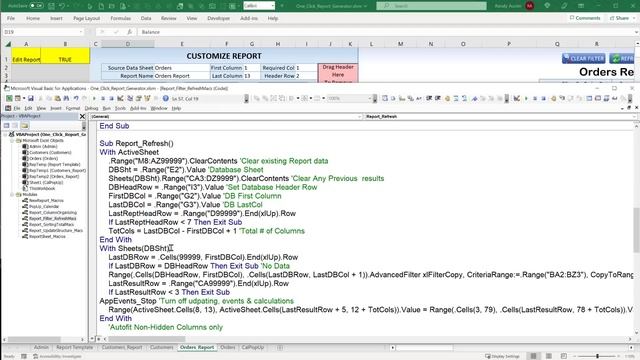
Task: Collapse the Microsoft Excel Objects folder
Action: click(12, 140)
